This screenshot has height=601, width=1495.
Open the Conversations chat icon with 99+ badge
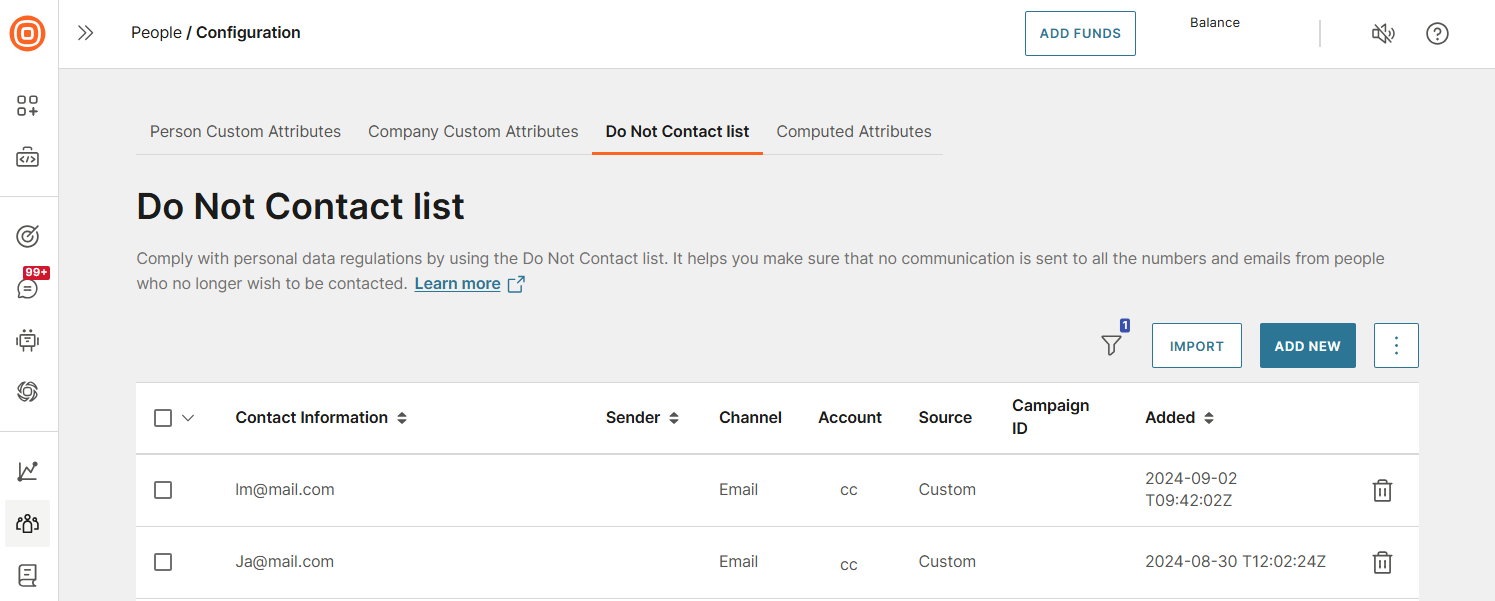point(28,288)
